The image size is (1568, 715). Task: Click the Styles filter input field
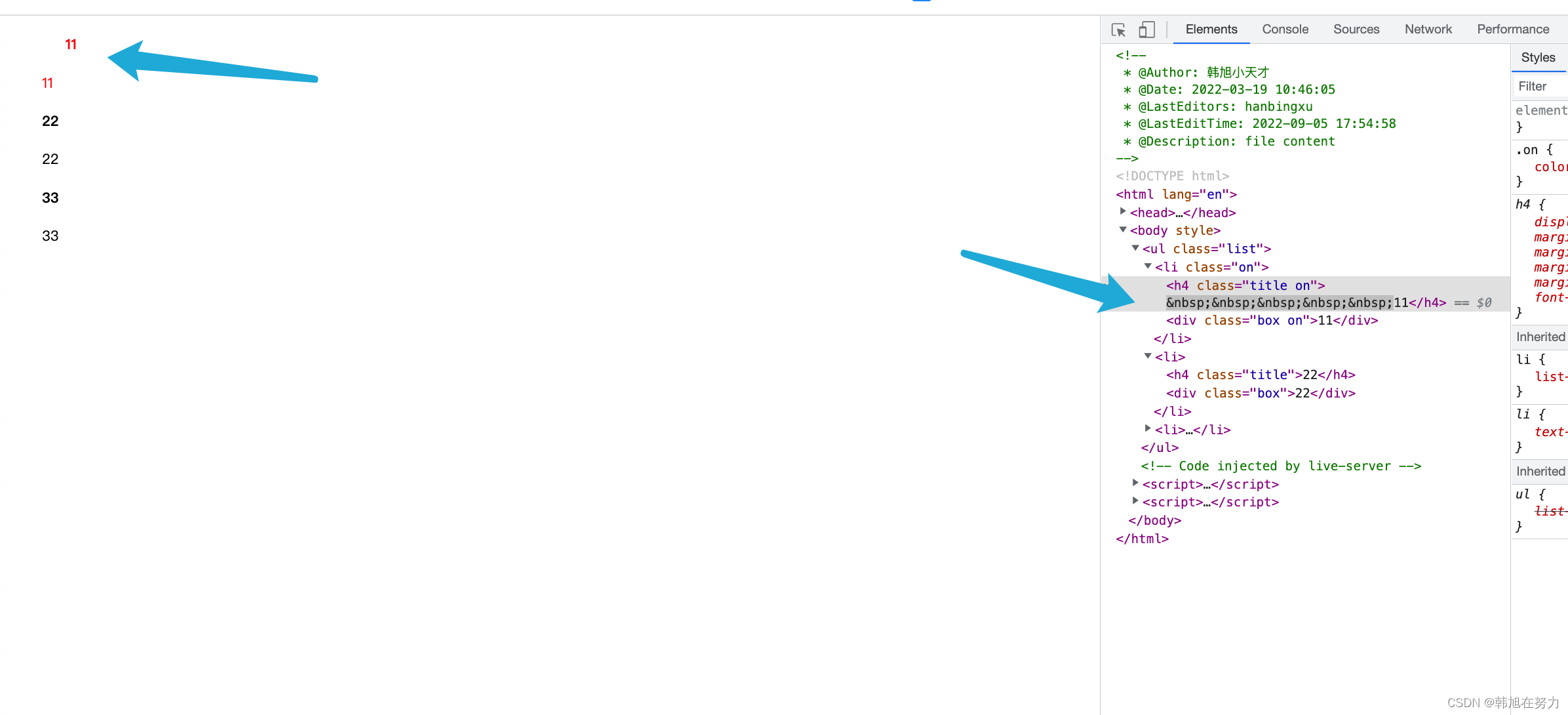tap(1539, 87)
